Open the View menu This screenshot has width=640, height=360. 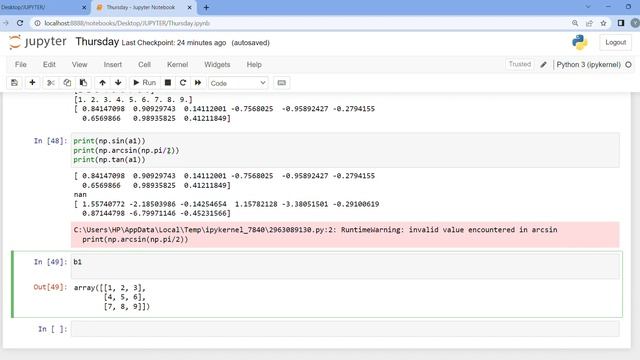tap(80, 64)
